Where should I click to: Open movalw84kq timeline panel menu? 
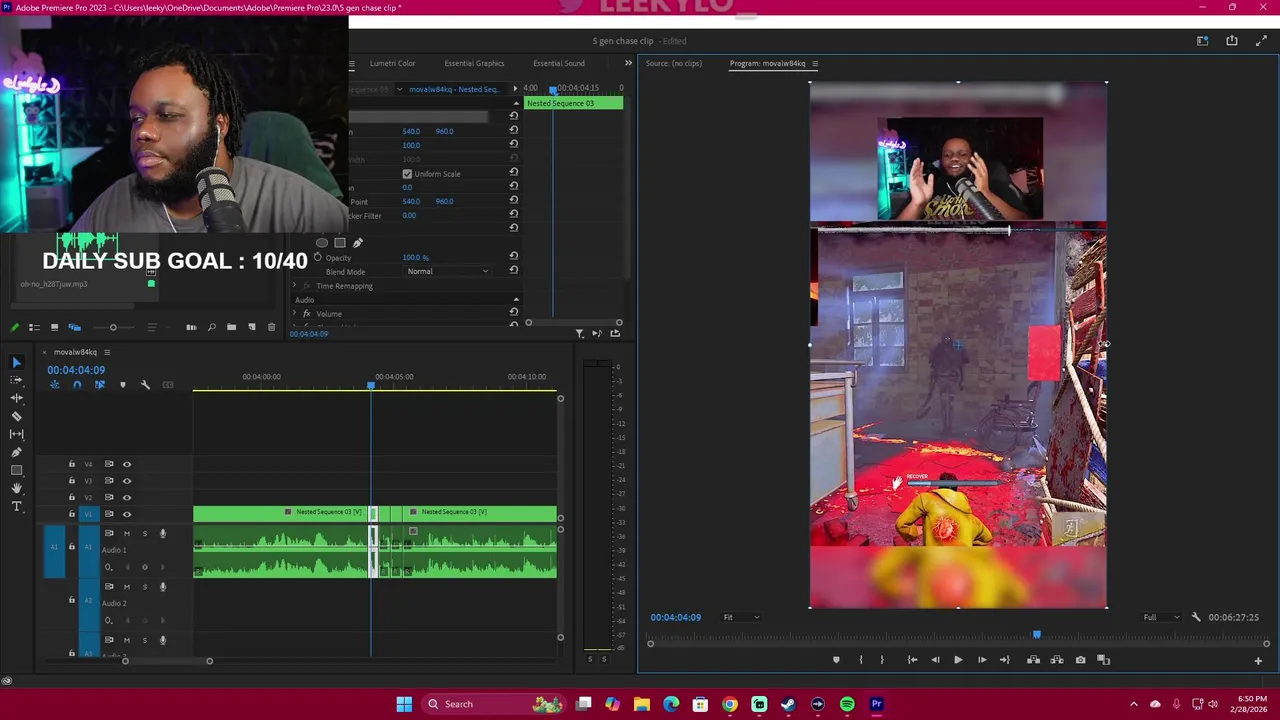coord(107,352)
